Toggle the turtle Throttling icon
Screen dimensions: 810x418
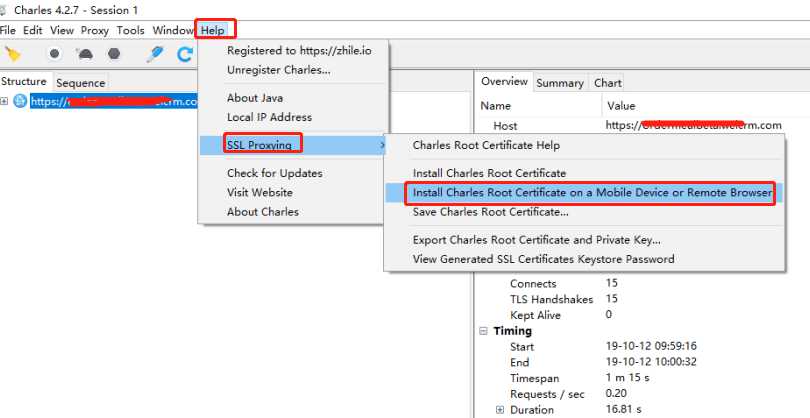(x=84, y=54)
